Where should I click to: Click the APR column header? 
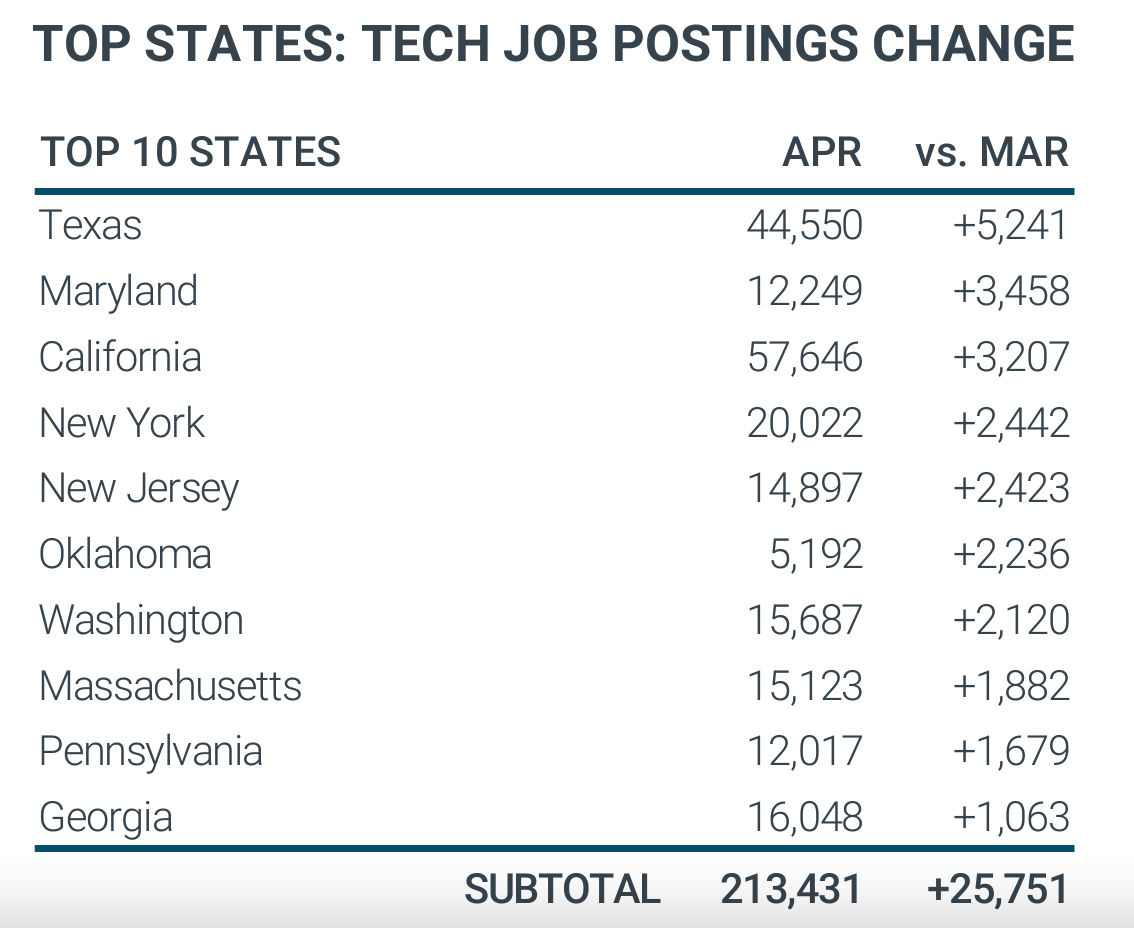(822, 152)
